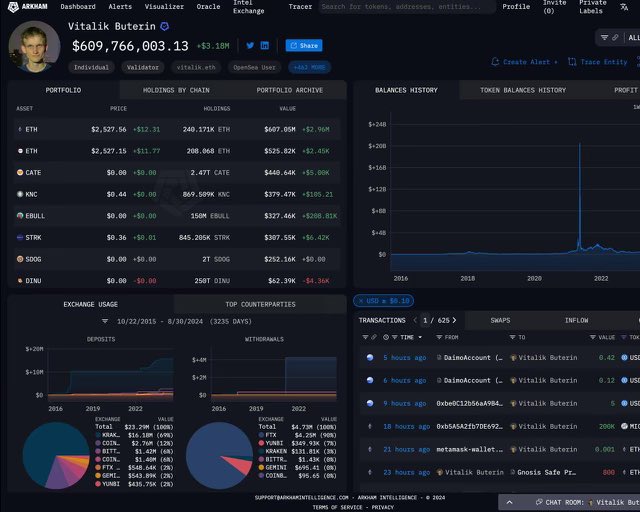Open the language translate icon
The image size is (640, 512).
point(624,7)
